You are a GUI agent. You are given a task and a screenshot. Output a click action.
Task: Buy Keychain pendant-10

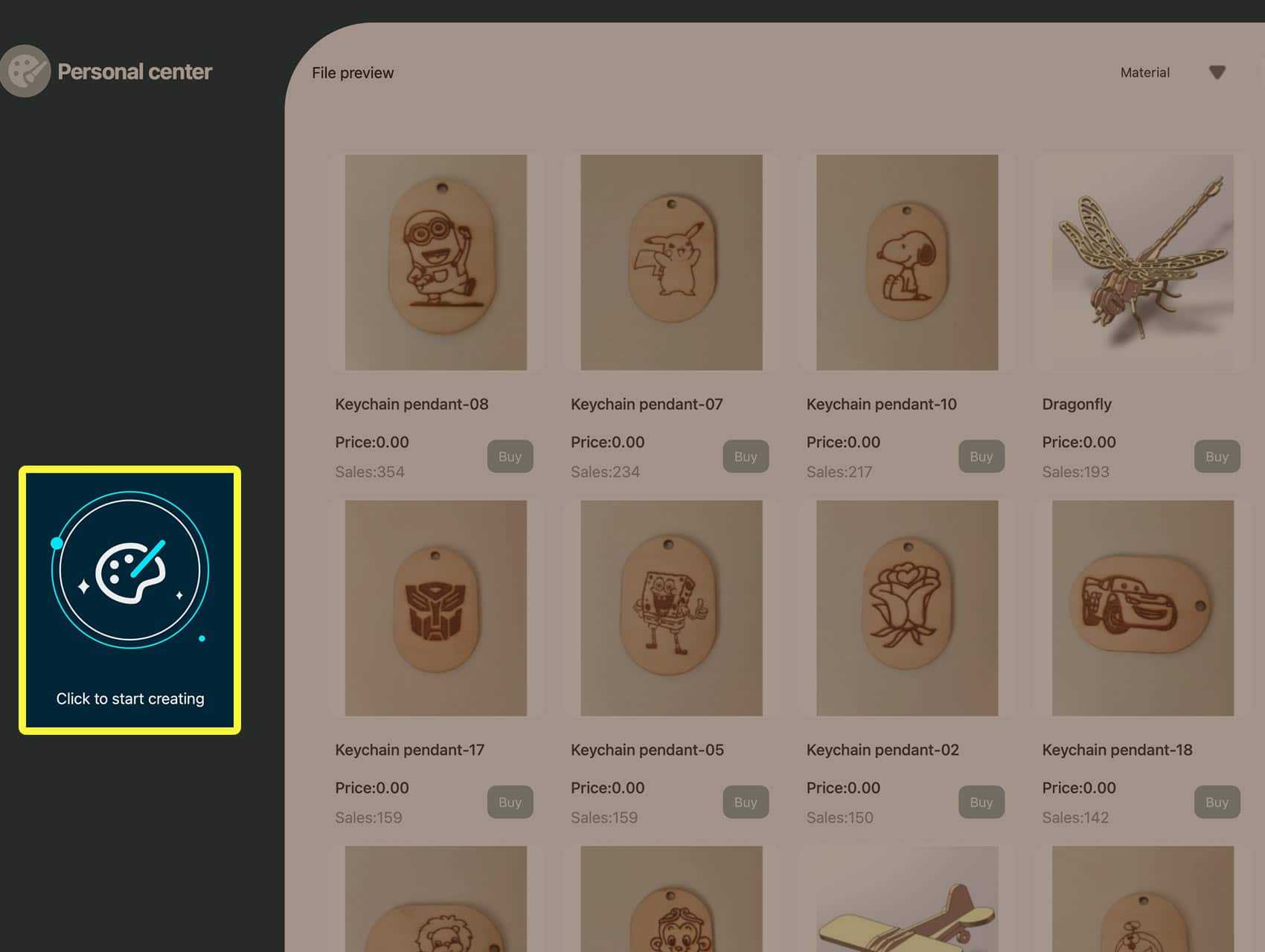click(x=981, y=457)
